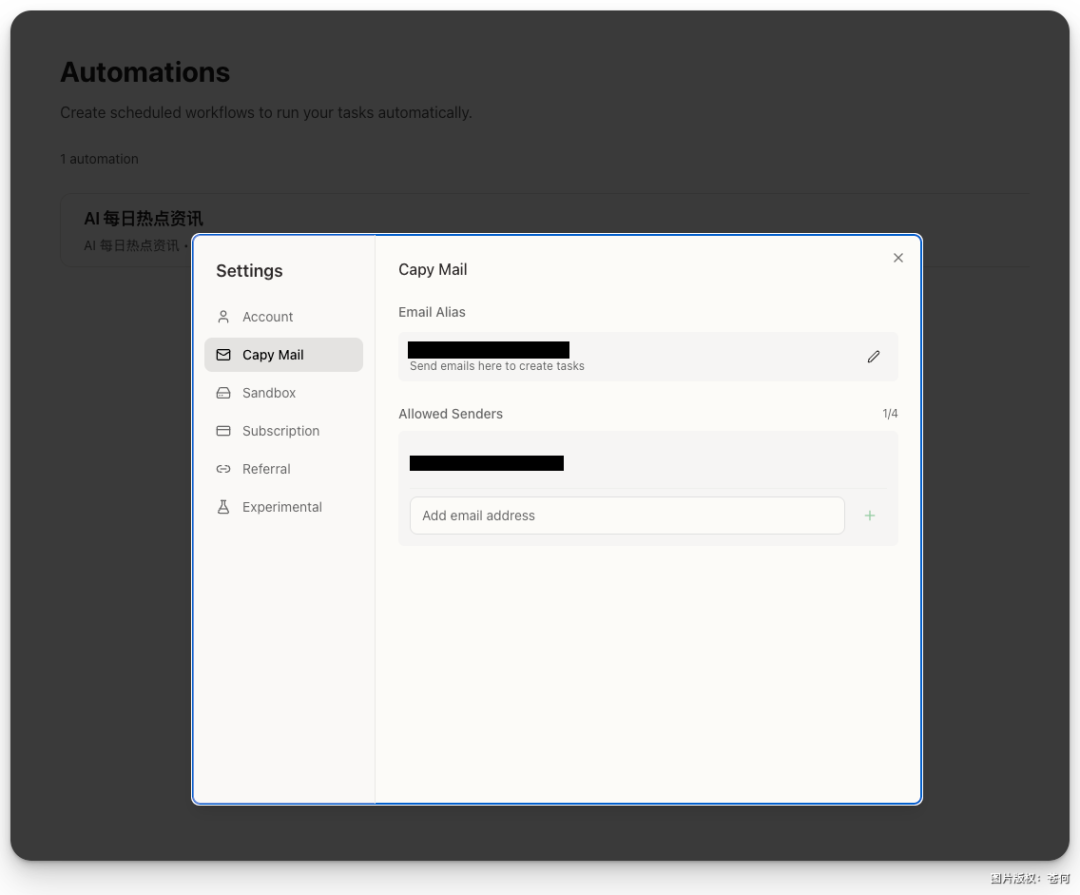The height and width of the screenshot is (895, 1080).
Task: Click the Subscription card icon
Action: tap(222, 430)
